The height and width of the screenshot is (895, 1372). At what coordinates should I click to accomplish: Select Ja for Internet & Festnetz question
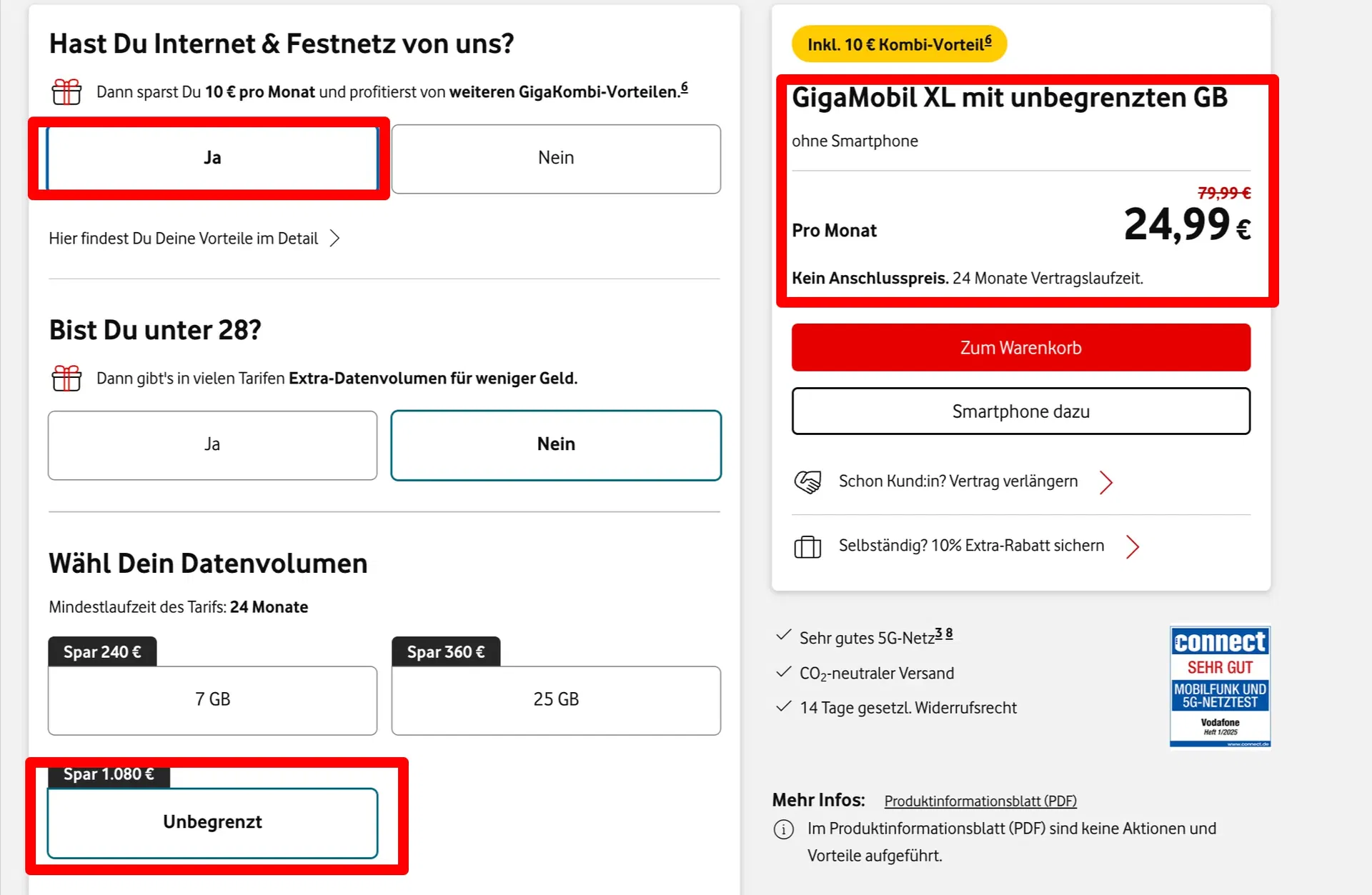pos(212,158)
